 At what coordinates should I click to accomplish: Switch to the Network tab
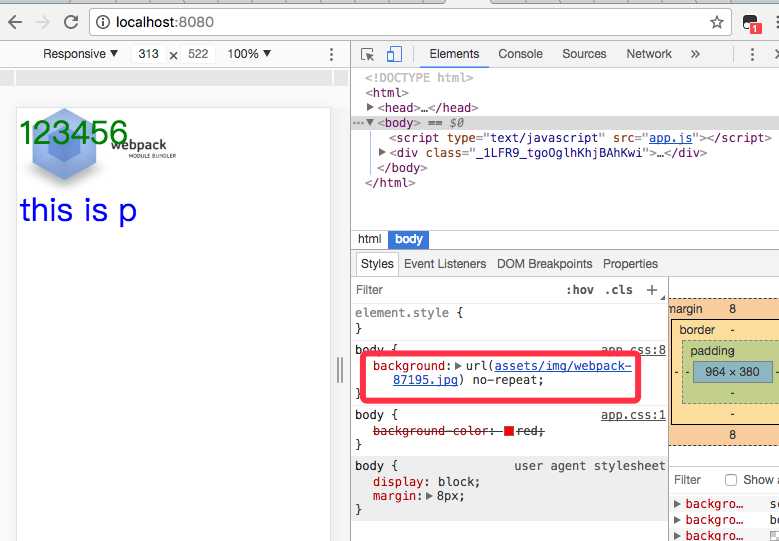pyautogui.click(x=648, y=54)
